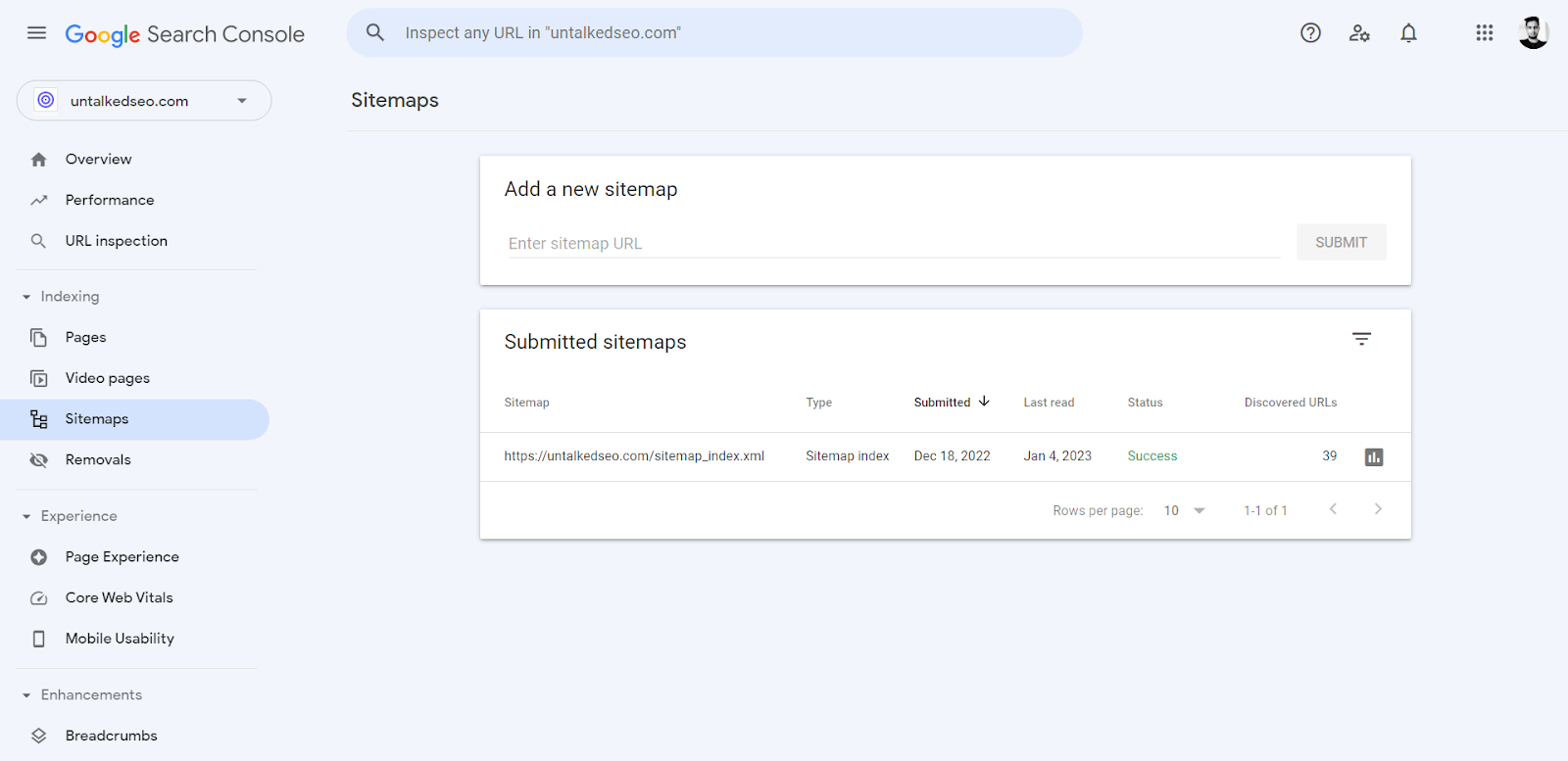Open the sitemap_index.xml sitemap row link

634,456
